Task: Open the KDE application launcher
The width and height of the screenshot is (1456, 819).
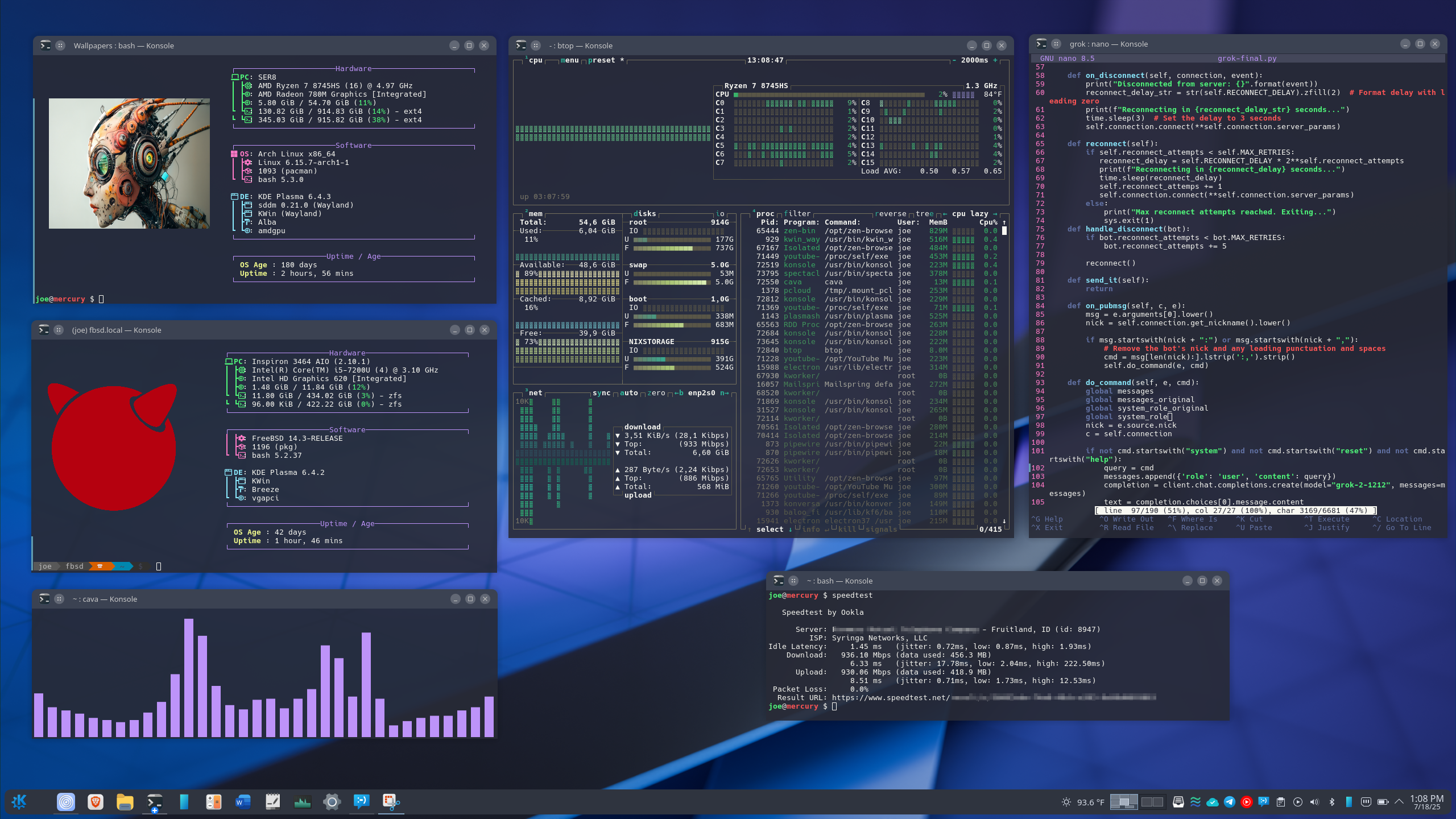Action: [x=19, y=802]
